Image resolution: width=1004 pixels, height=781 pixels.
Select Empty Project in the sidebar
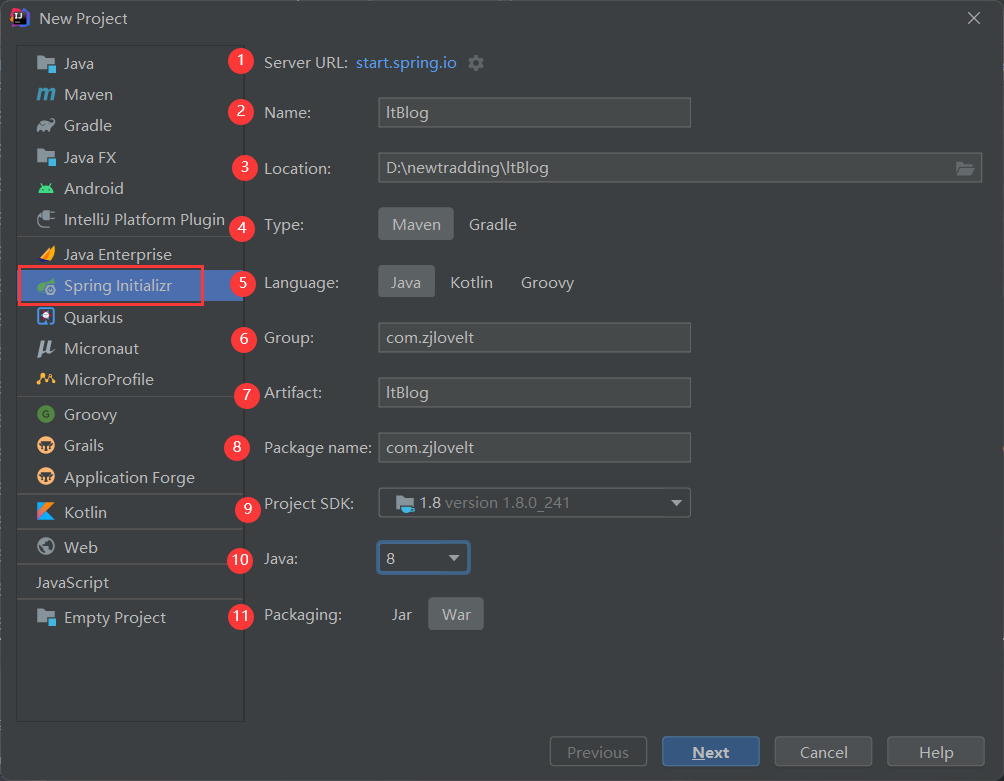coord(131,617)
